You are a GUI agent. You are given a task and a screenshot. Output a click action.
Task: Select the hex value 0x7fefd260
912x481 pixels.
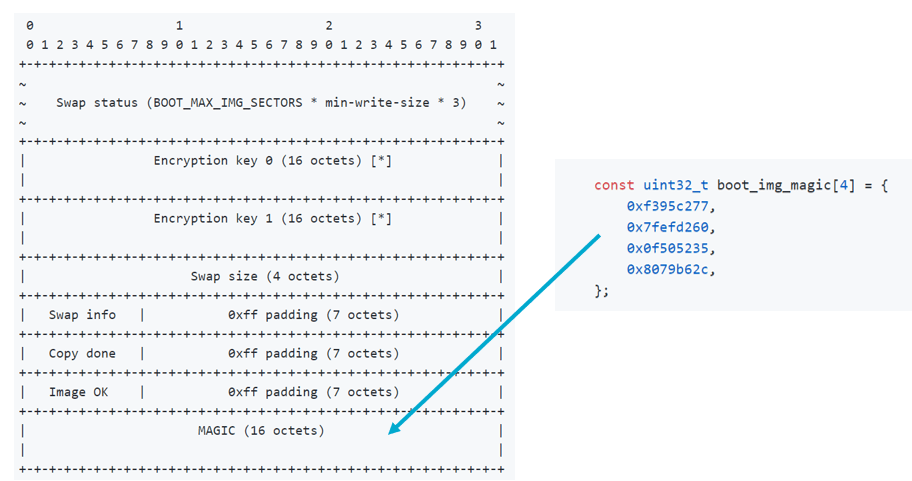668,227
